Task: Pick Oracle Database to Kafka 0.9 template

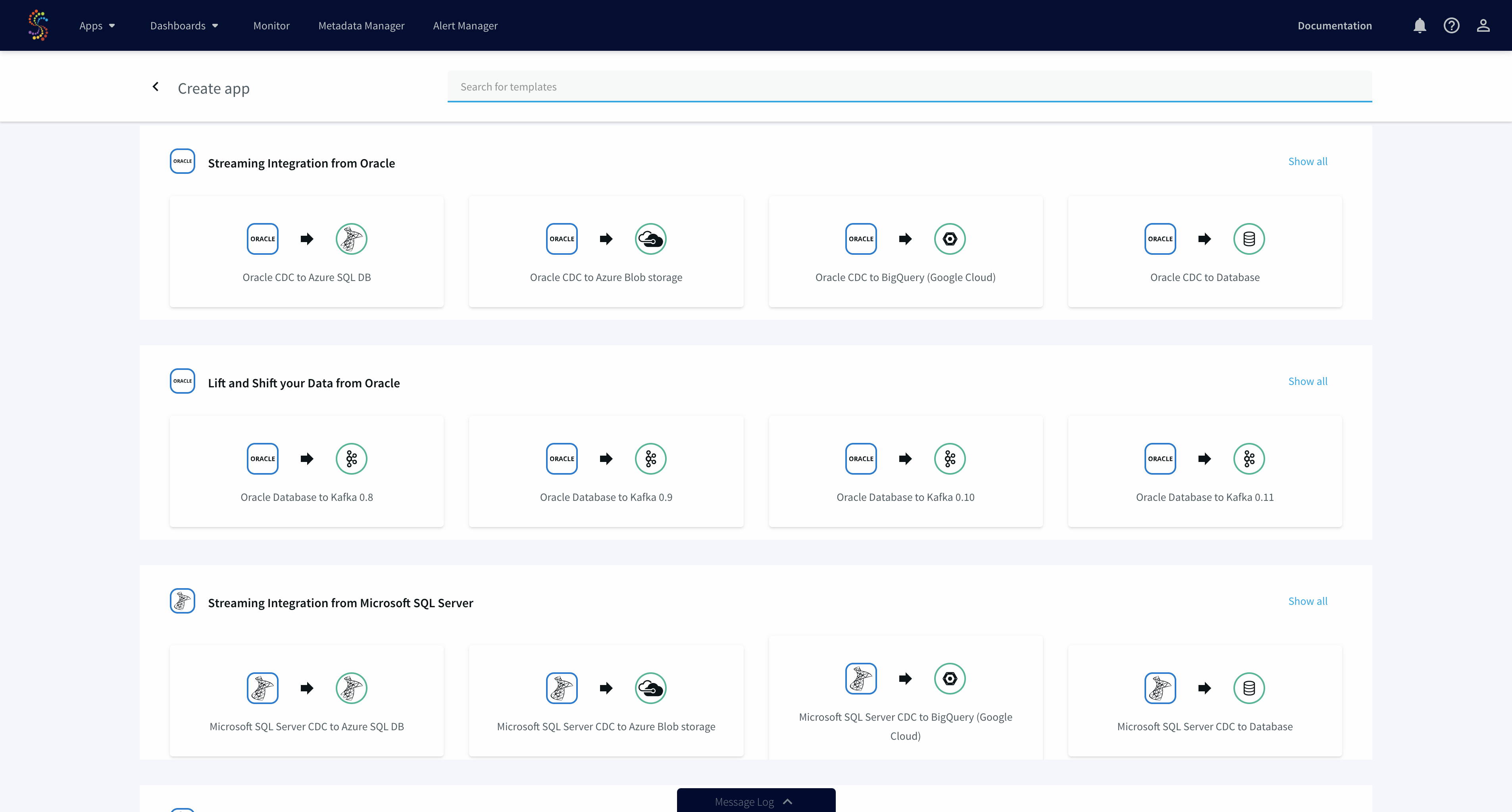Action: (x=606, y=471)
